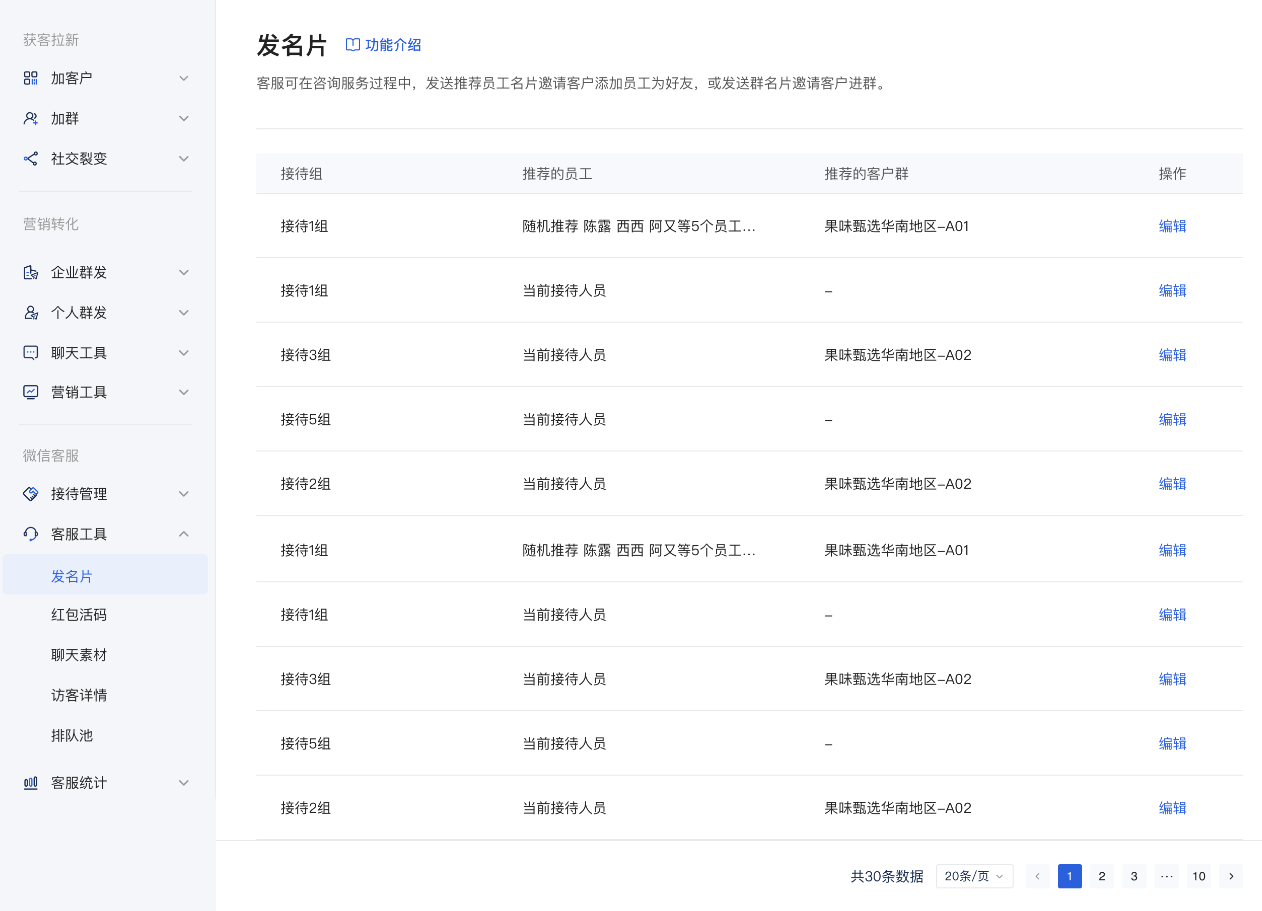1262x911 pixels.
Task: Click the book icon beside 功能介绍
Action: (352, 45)
